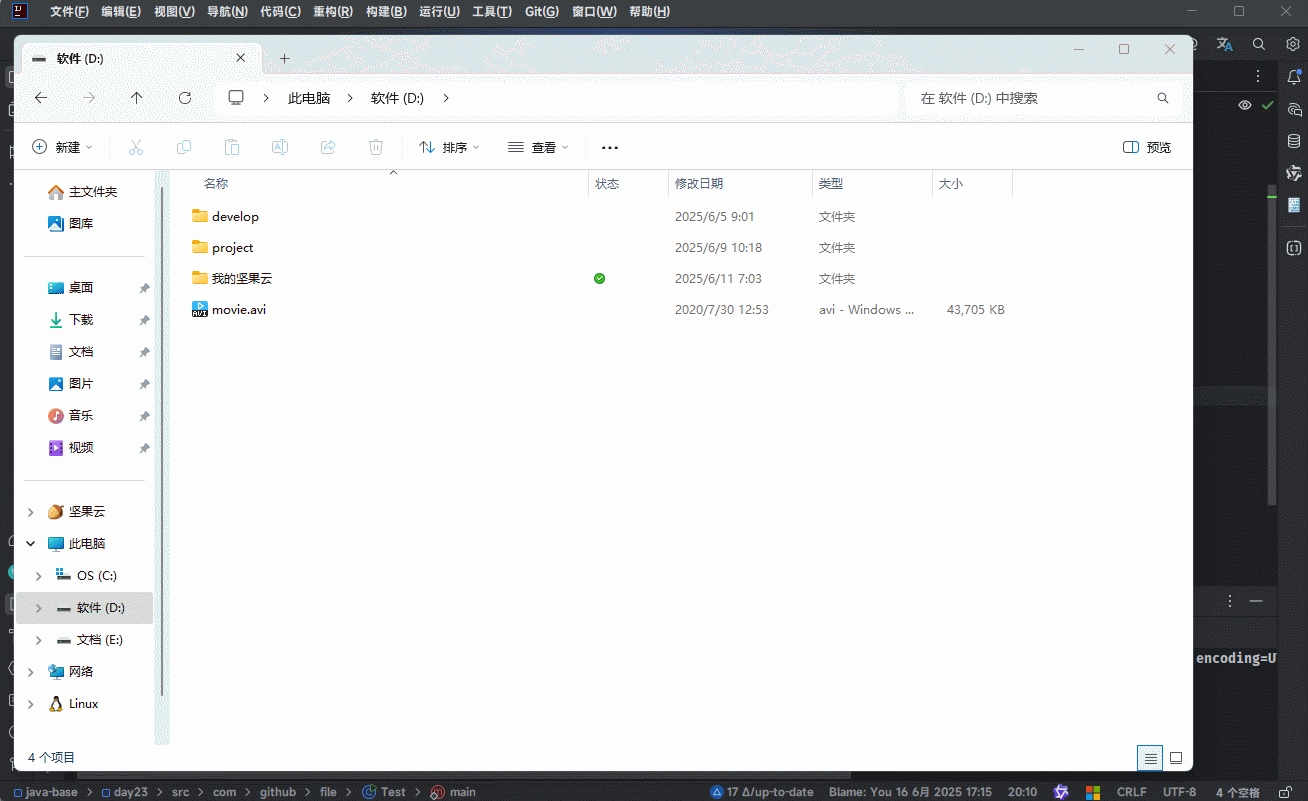
Task: Click the Back arrow in Explorer
Action: coord(41,98)
